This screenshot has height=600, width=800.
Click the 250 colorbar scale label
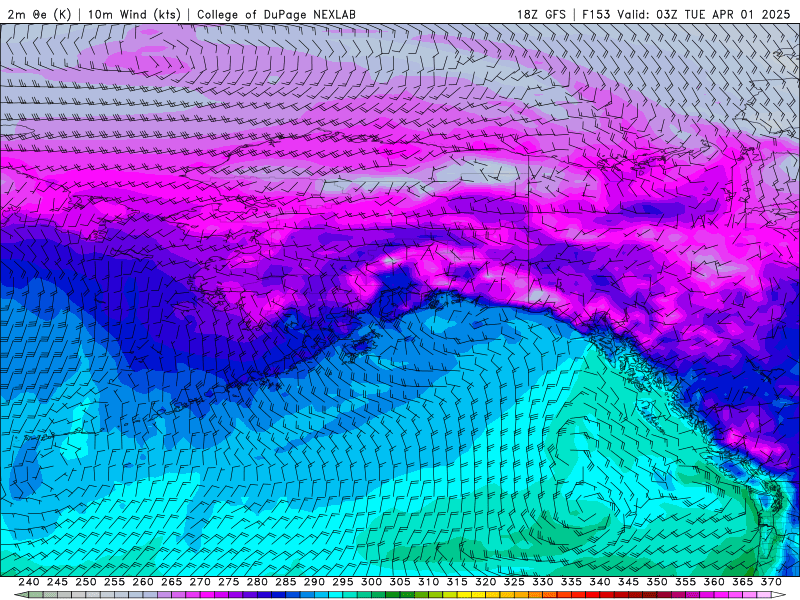(x=86, y=582)
